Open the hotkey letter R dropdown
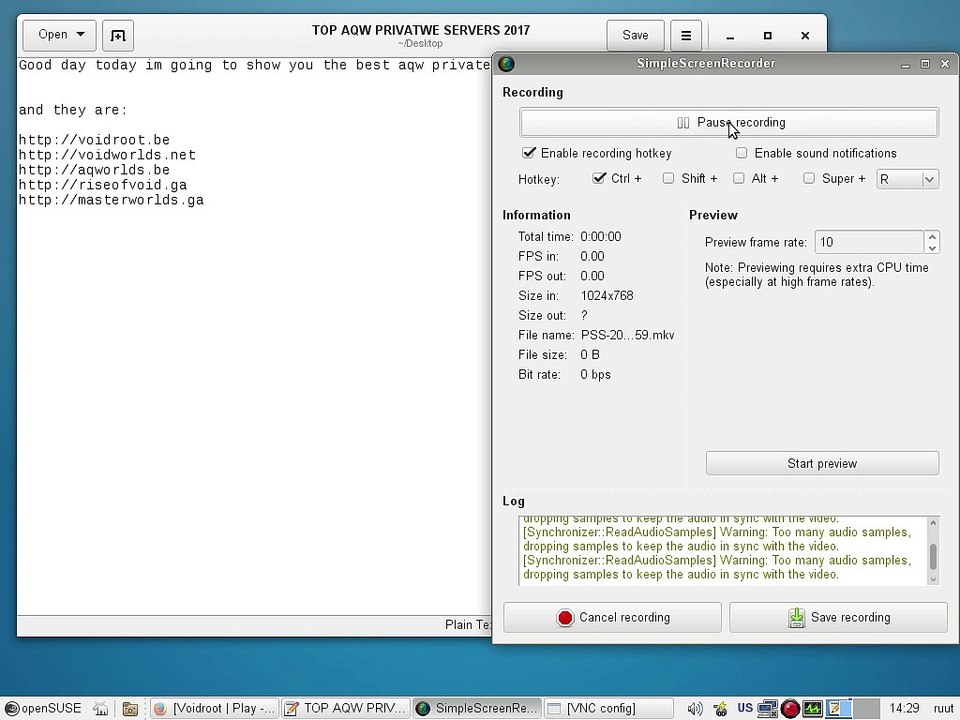The image size is (960, 720). pyautogui.click(x=907, y=179)
